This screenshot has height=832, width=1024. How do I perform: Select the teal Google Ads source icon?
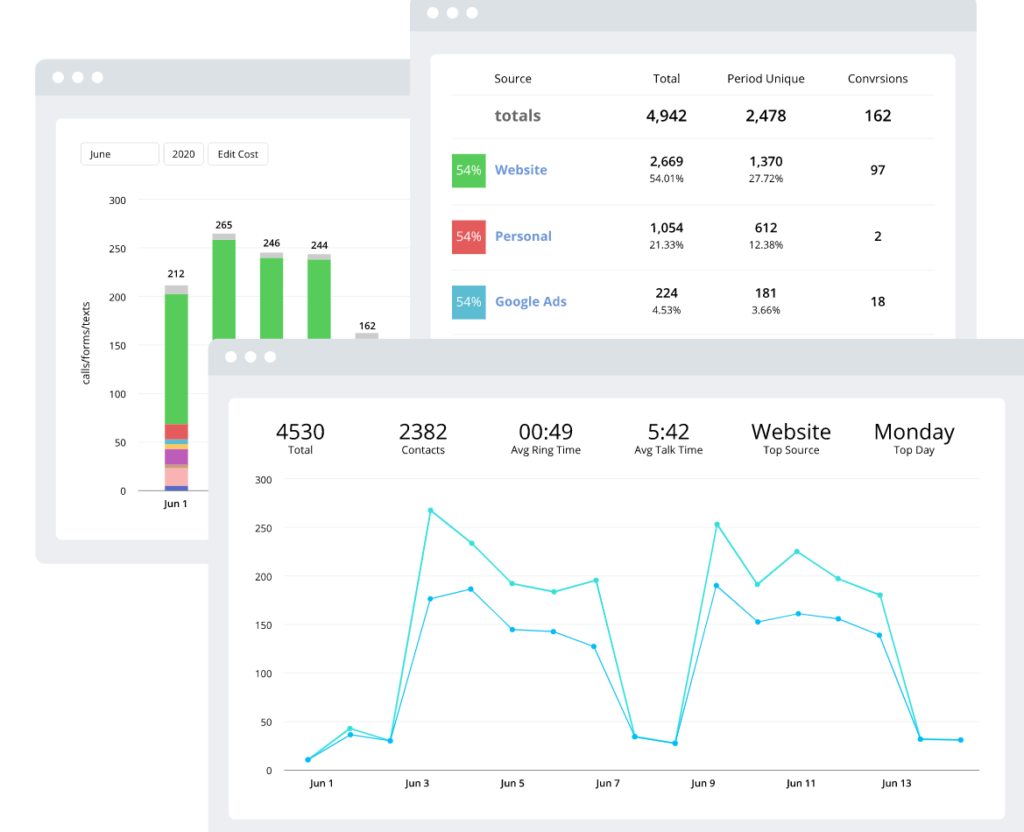coord(468,301)
